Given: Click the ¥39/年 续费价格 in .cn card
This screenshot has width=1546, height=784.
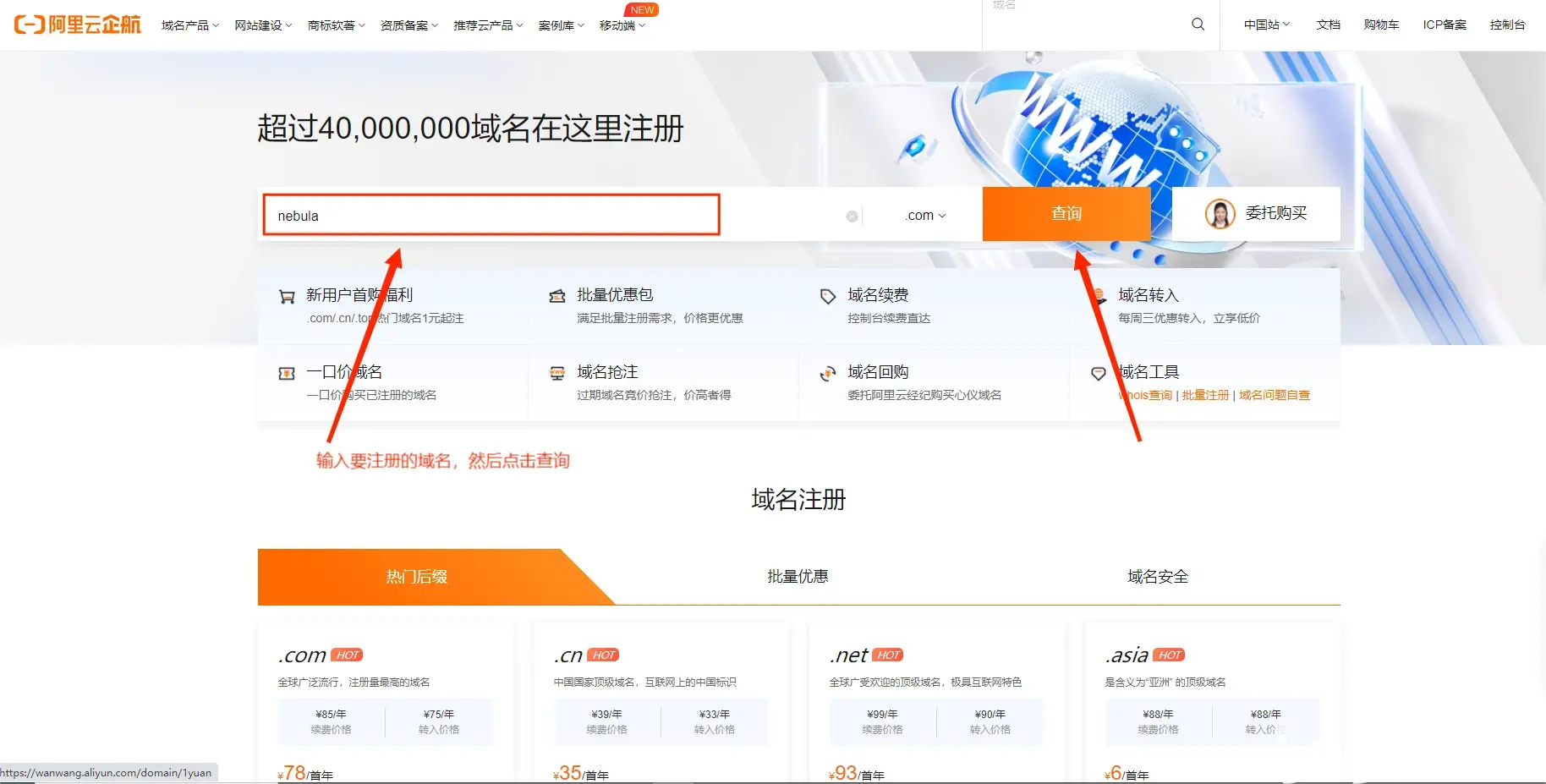Looking at the screenshot, I should pos(606,721).
